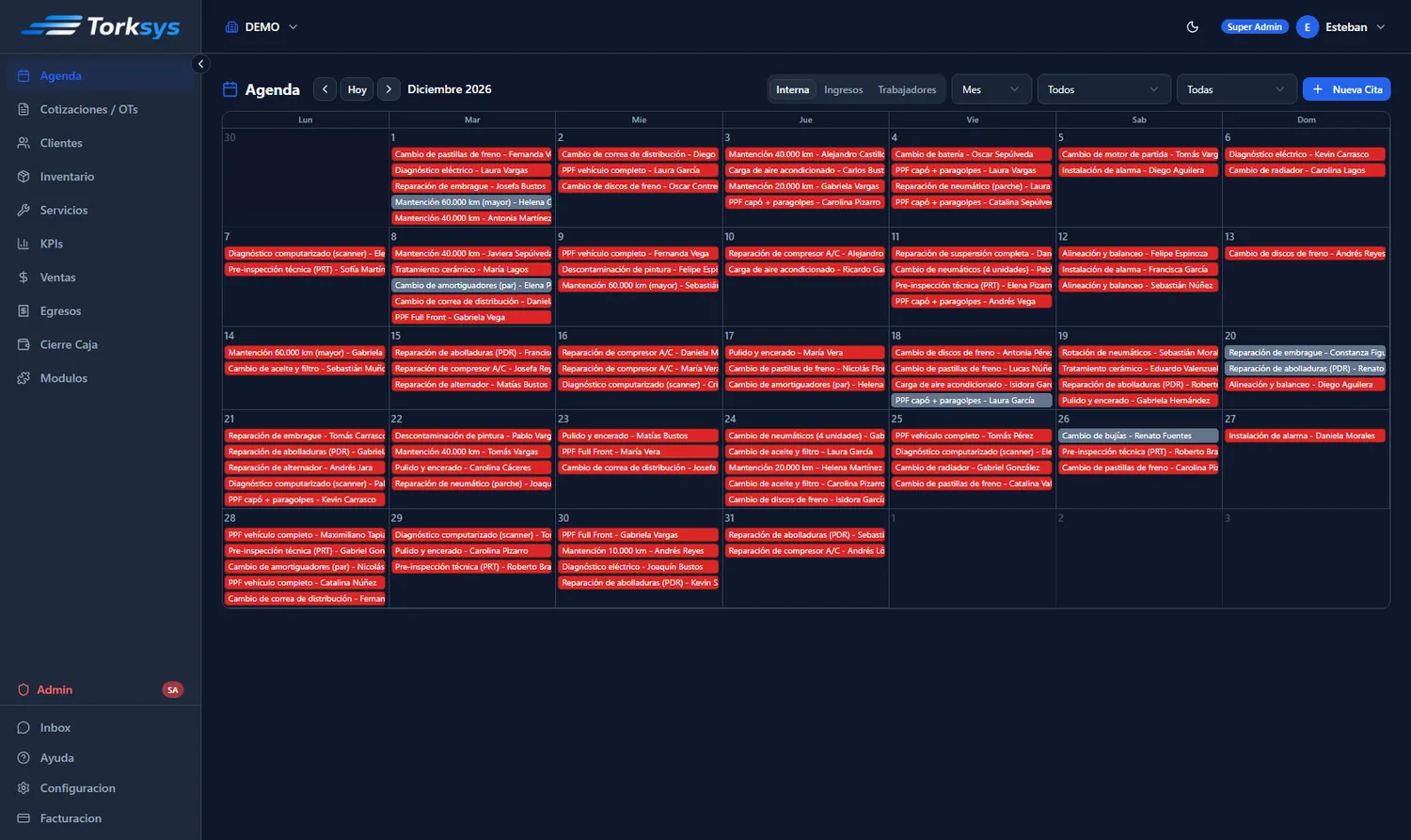Expand the Mes view selector
The image size is (1411, 840).
click(991, 89)
